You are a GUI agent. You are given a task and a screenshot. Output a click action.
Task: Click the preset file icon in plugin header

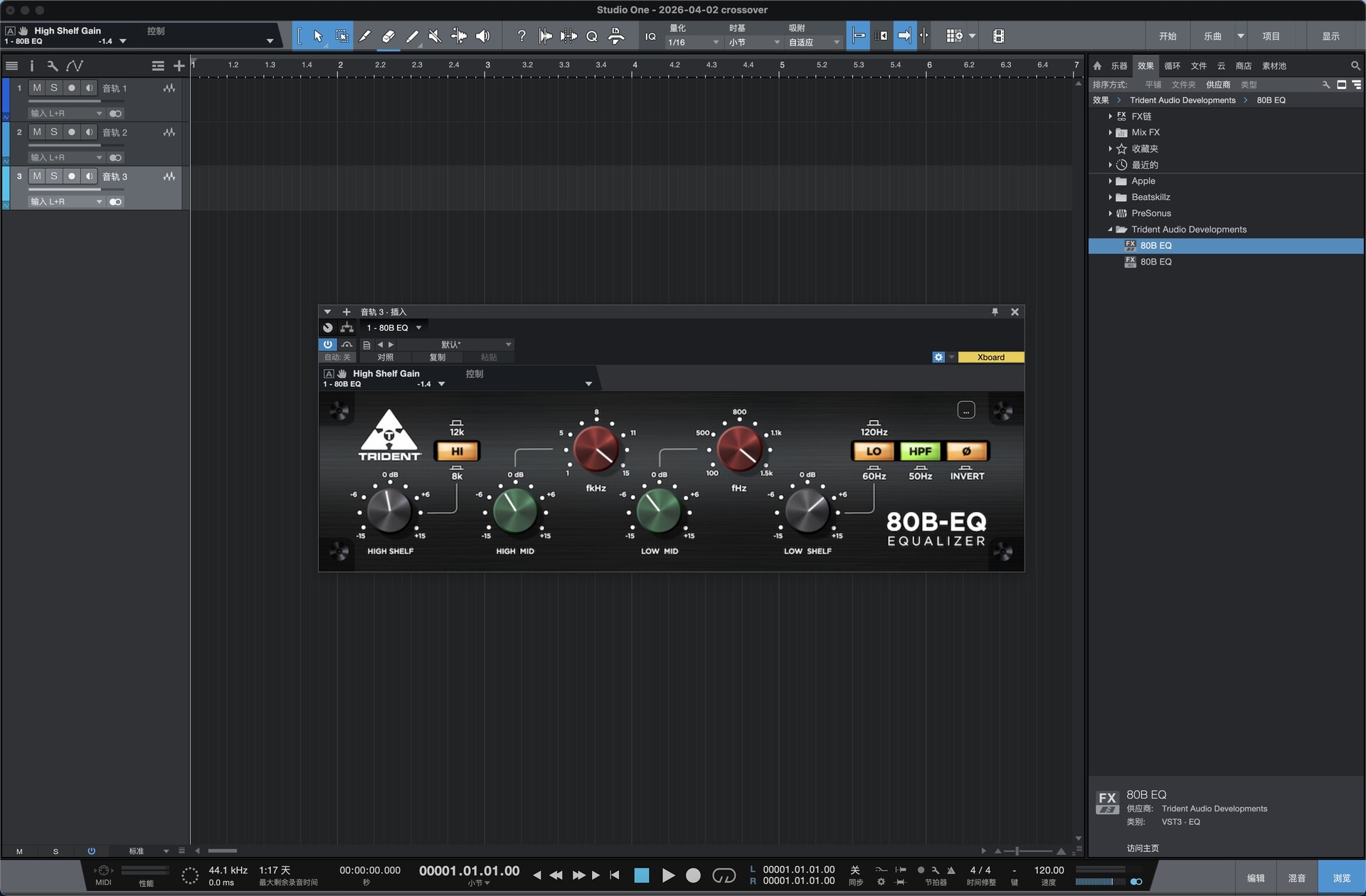coord(366,345)
